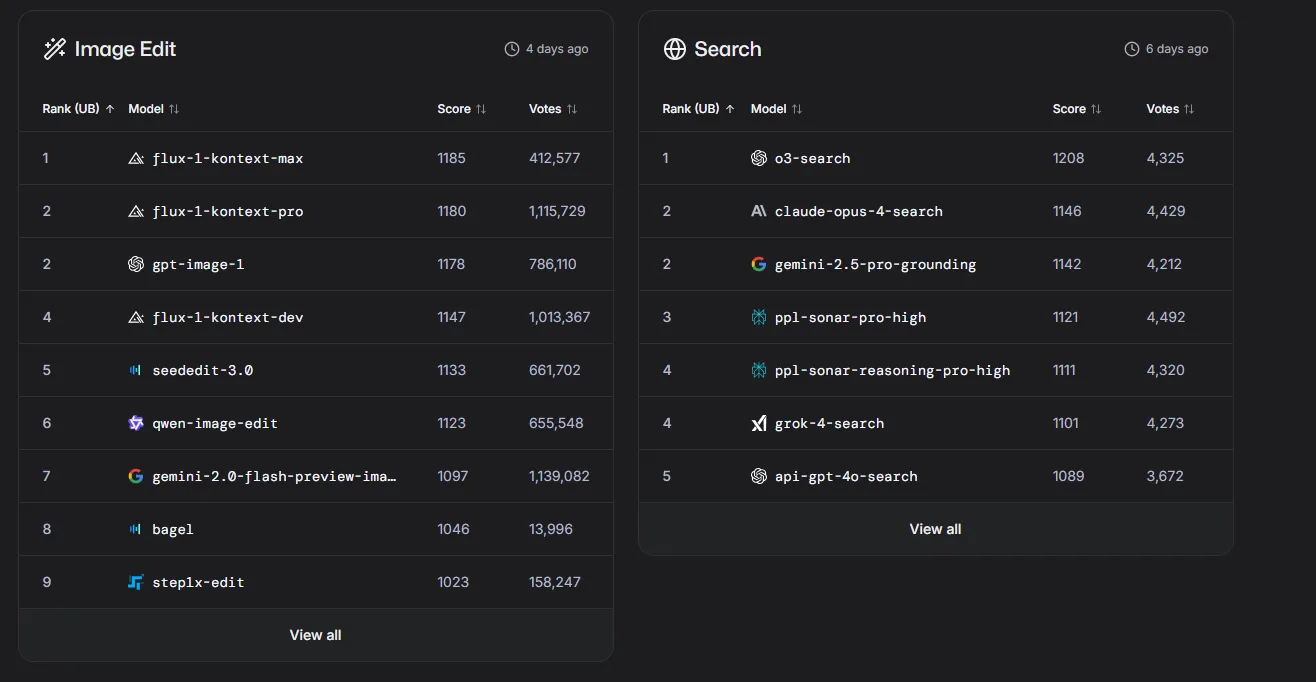Sort Image Edit table by Votes

(553, 109)
